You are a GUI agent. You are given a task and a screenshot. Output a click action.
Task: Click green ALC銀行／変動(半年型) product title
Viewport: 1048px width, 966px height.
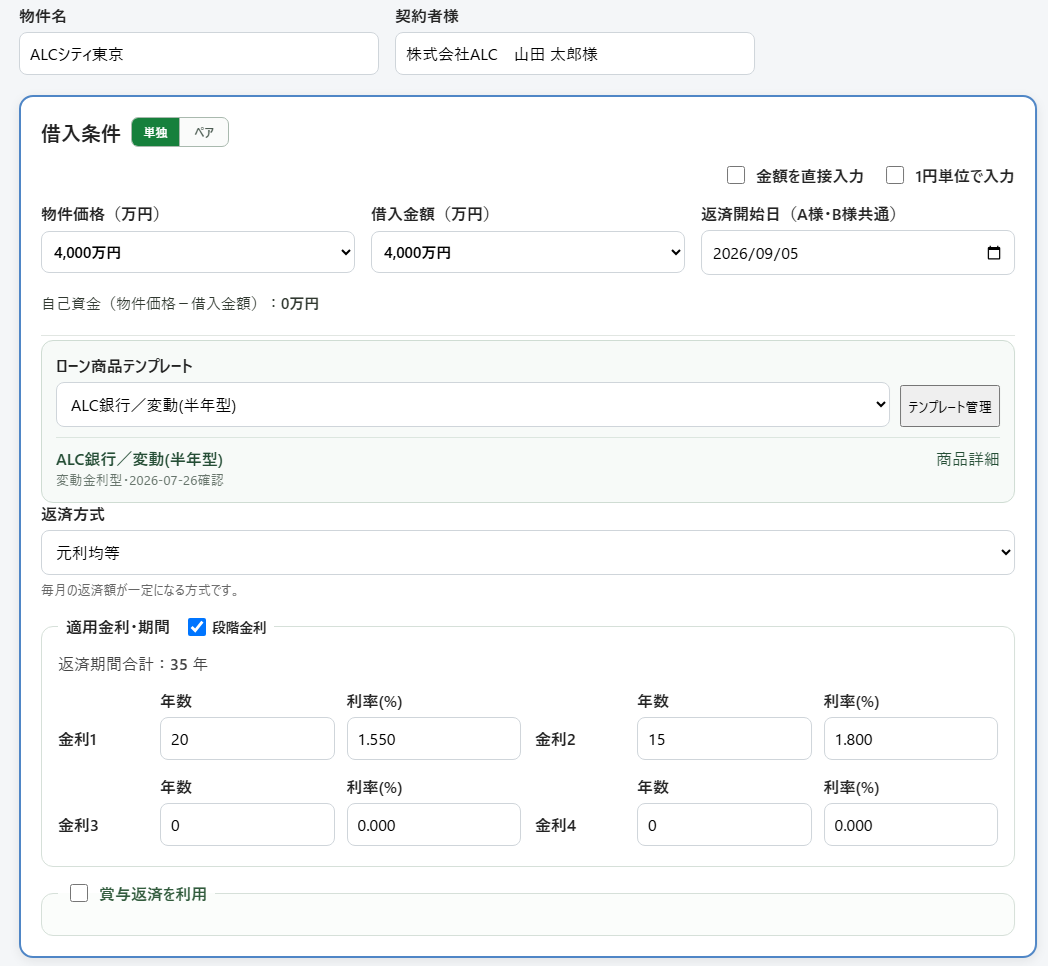pyautogui.click(x=139, y=459)
